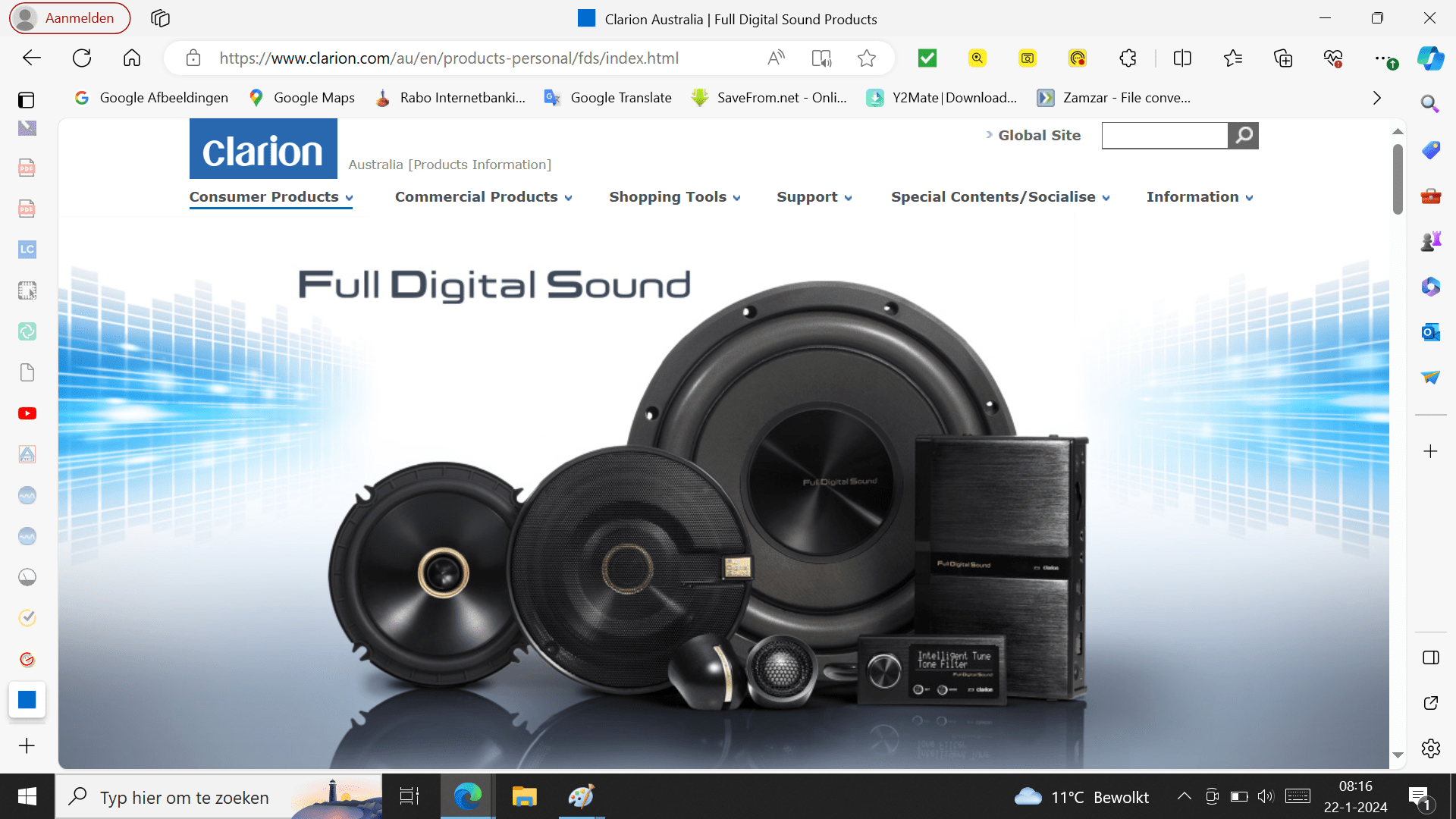Open Task View on taskbar
Image resolution: width=1456 pixels, height=819 pixels.
[x=409, y=796]
